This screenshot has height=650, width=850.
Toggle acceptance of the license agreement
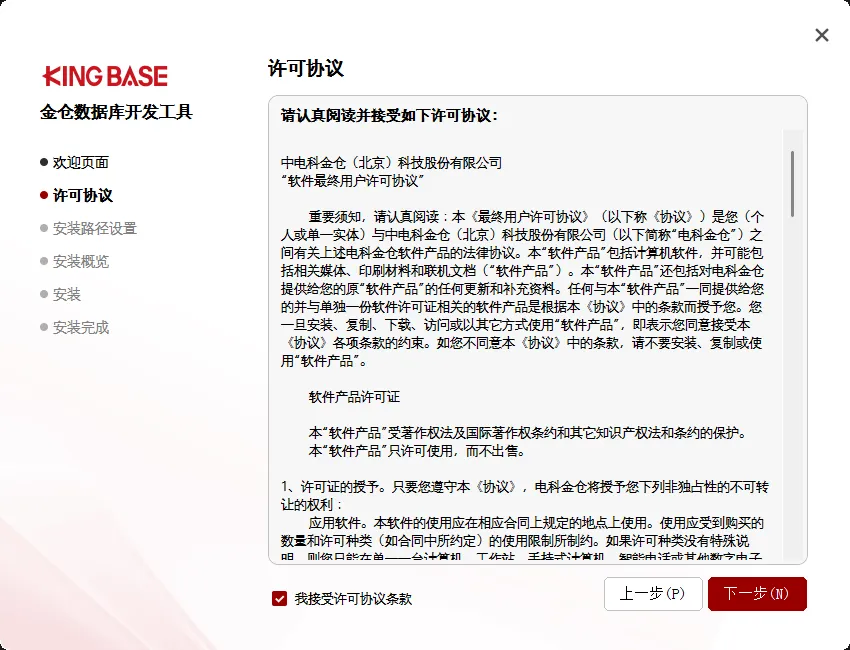tap(279, 599)
